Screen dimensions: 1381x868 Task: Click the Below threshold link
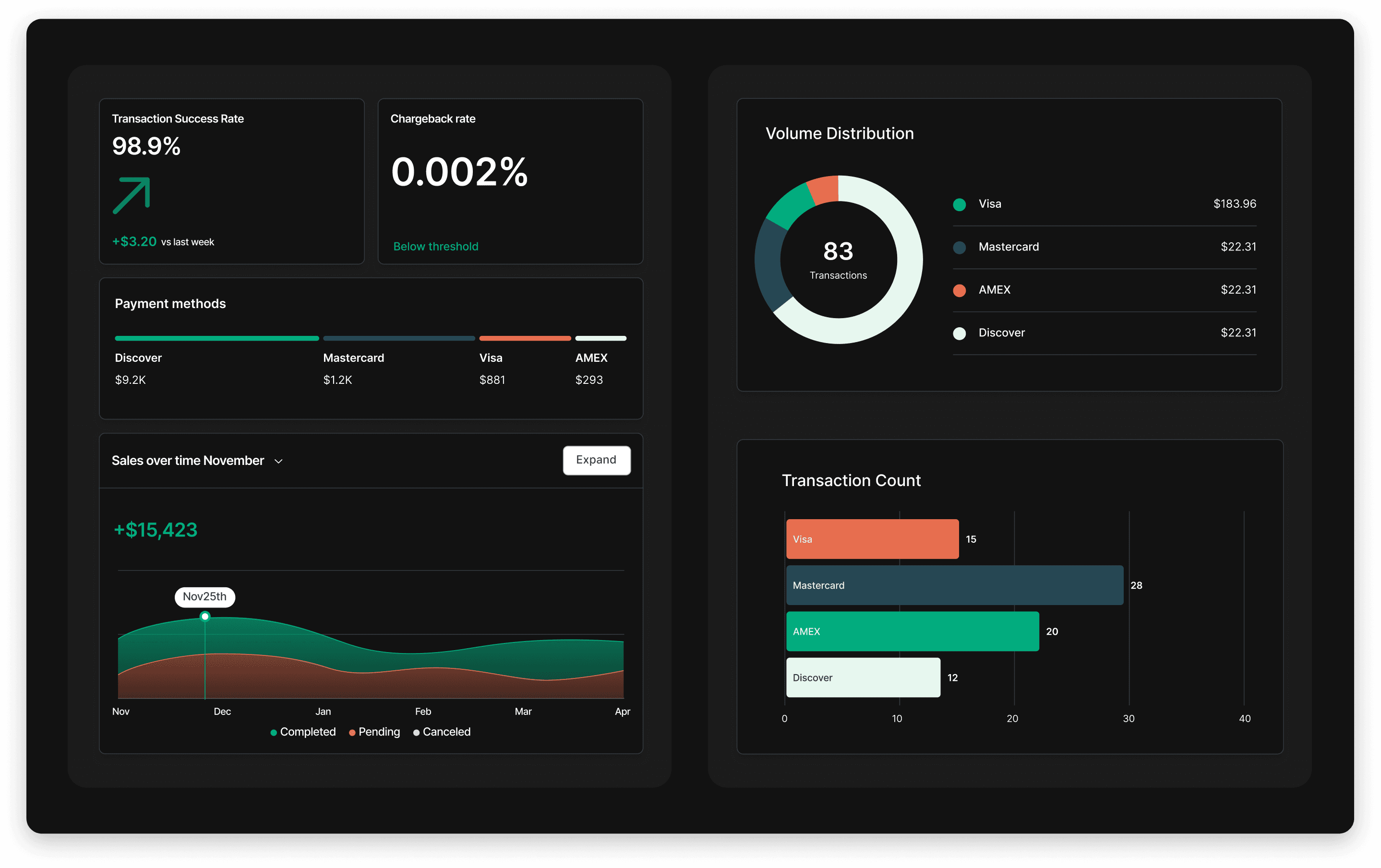(x=435, y=247)
